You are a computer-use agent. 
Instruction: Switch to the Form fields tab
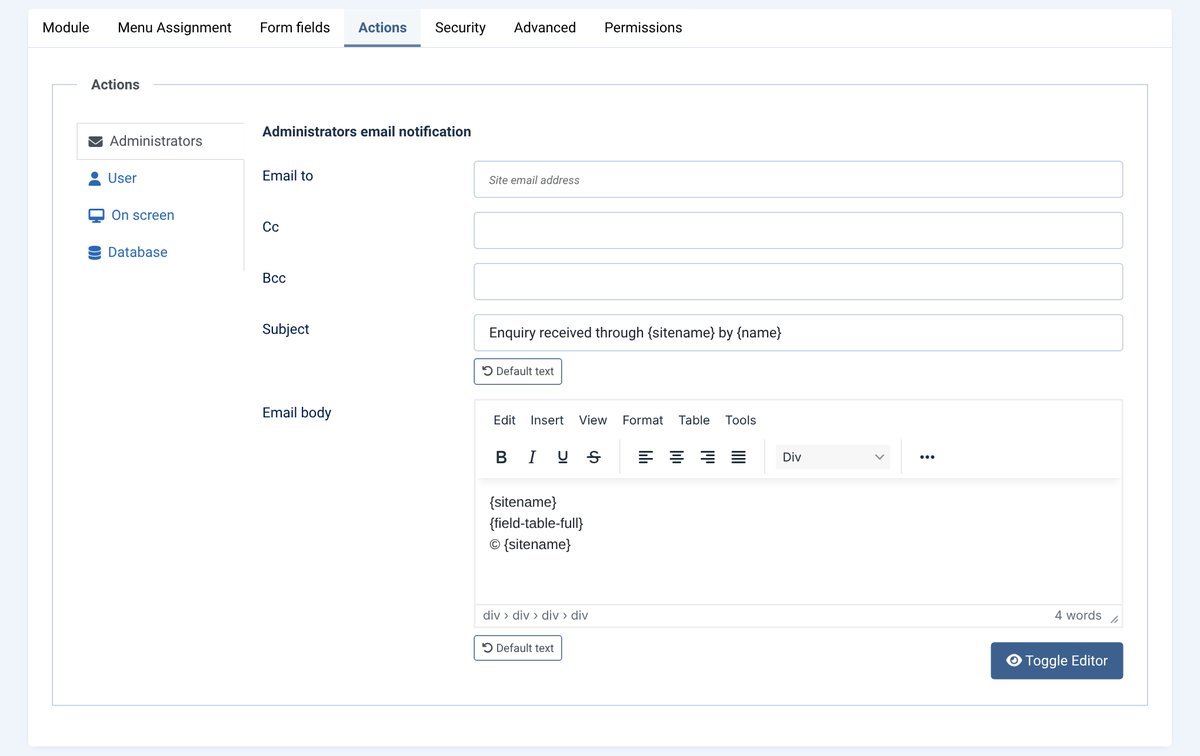(295, 28)
